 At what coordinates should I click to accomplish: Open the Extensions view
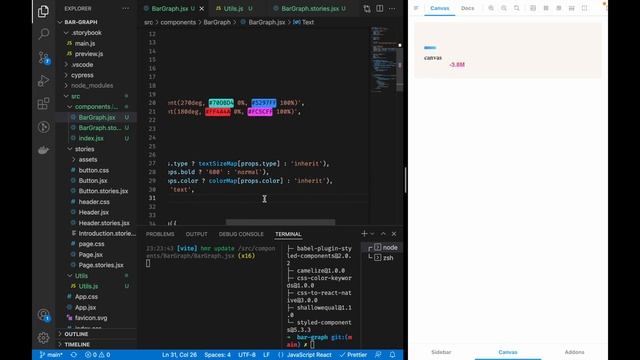click(x=43, y=104)
